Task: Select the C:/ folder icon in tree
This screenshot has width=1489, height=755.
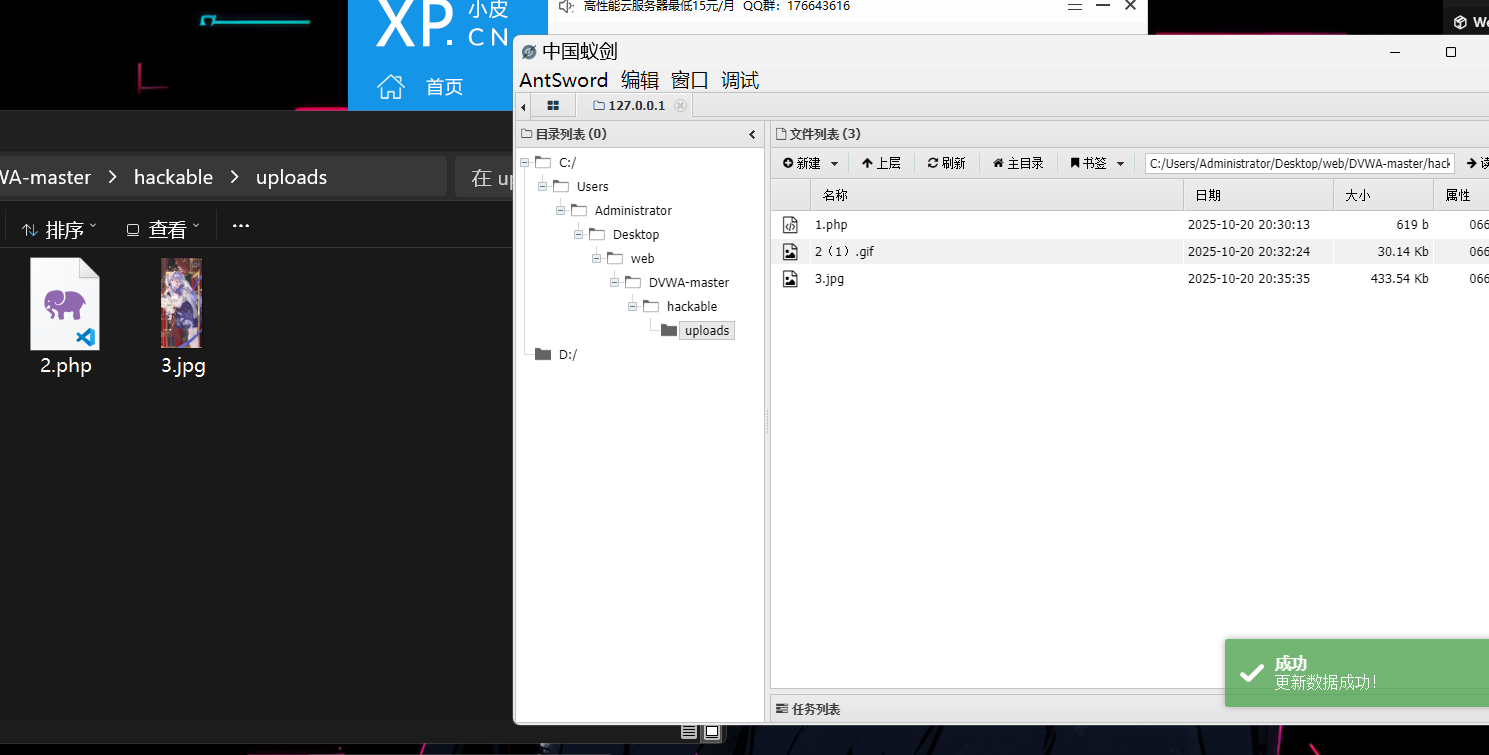Action: click(543, 162)
